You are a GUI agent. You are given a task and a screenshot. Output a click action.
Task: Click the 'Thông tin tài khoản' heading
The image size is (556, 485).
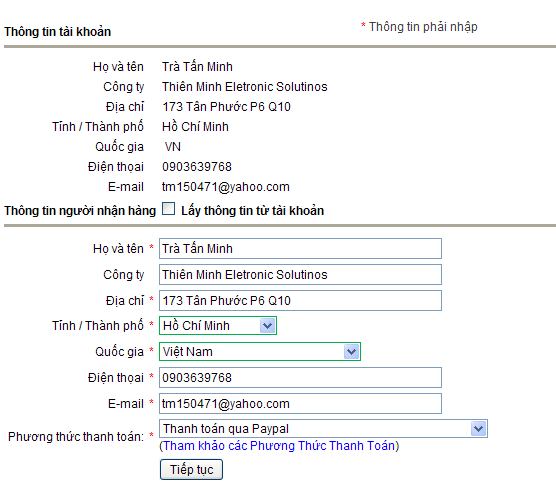[57, 32]
